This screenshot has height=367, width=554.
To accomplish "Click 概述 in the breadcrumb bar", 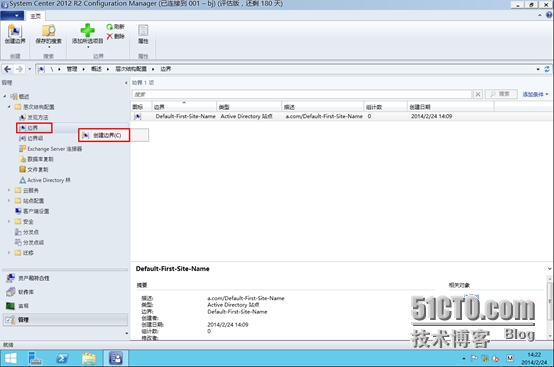I will pos(96,69).
